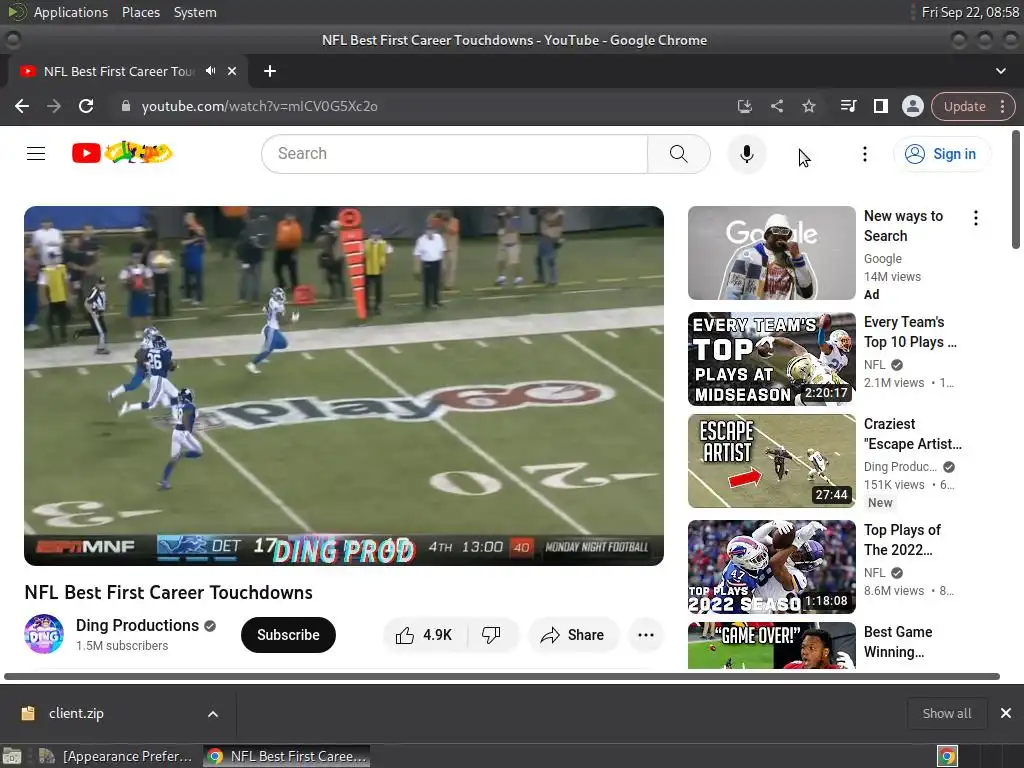Open the YouTube hamburger guide menu
The height and width of the screenshot is (768, 1024).
pyautogui.click(x=36, y=153)
